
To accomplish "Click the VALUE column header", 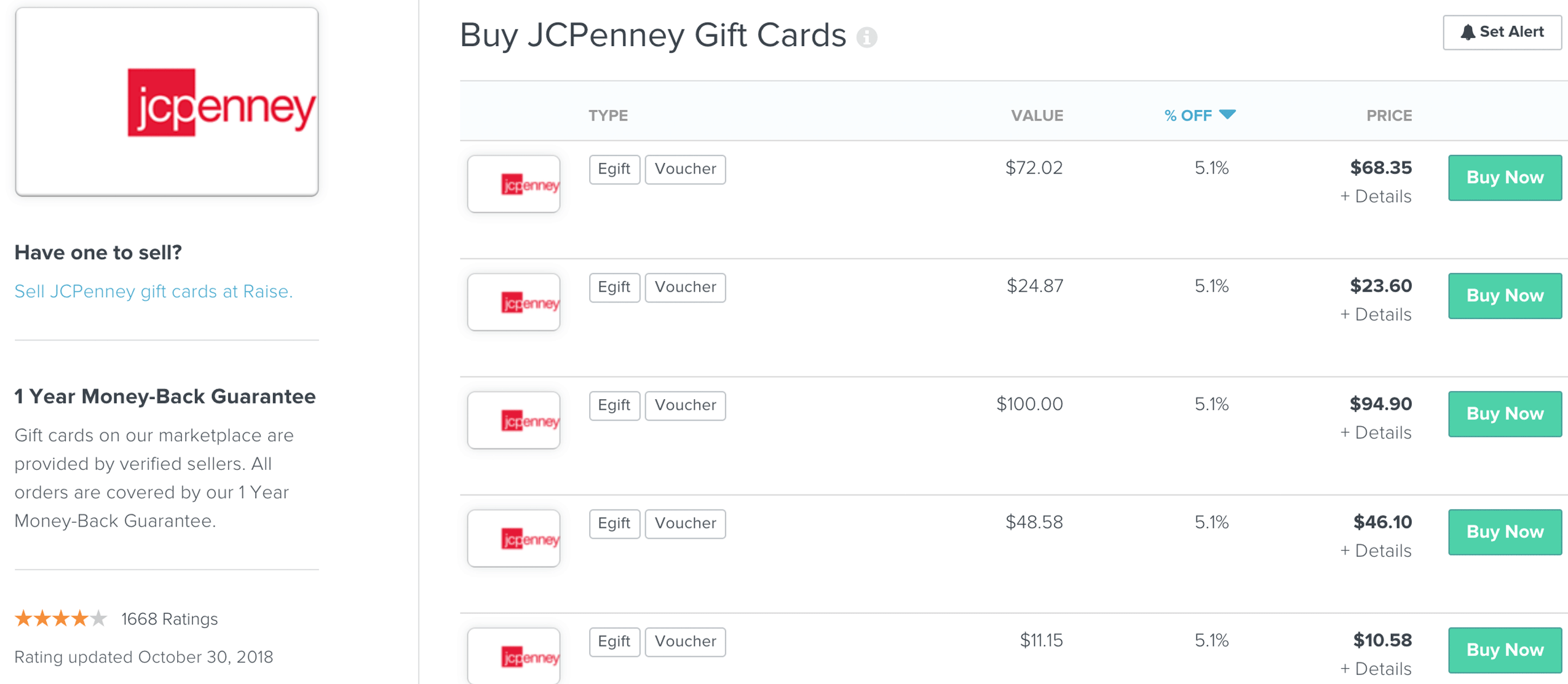I will 1036,116.
